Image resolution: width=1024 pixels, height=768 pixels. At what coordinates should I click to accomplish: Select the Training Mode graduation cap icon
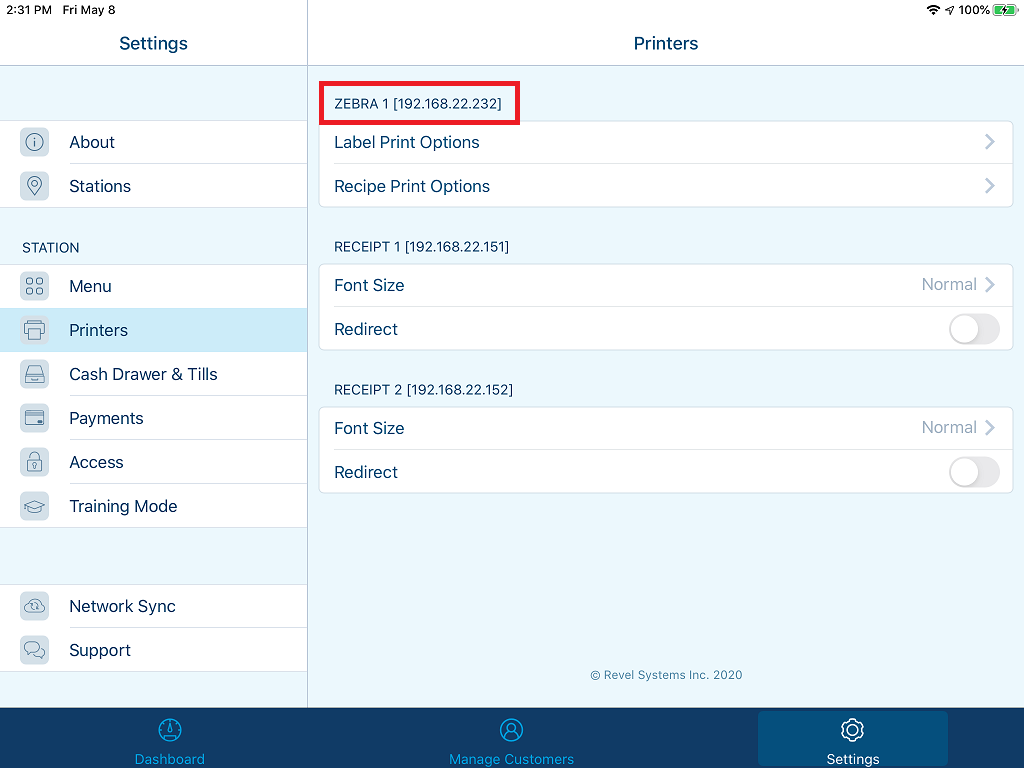click(34, 506)
